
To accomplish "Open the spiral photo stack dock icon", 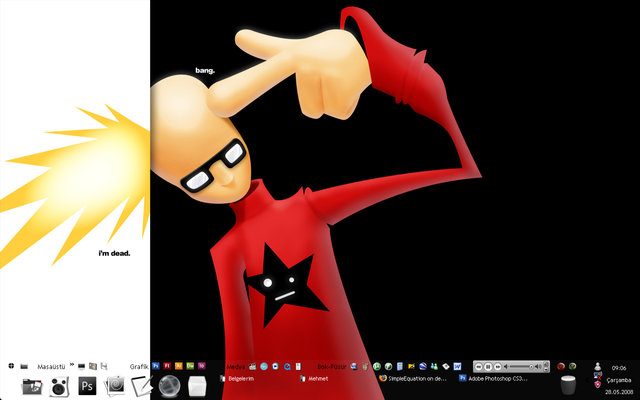I will (x=115, y=386).
